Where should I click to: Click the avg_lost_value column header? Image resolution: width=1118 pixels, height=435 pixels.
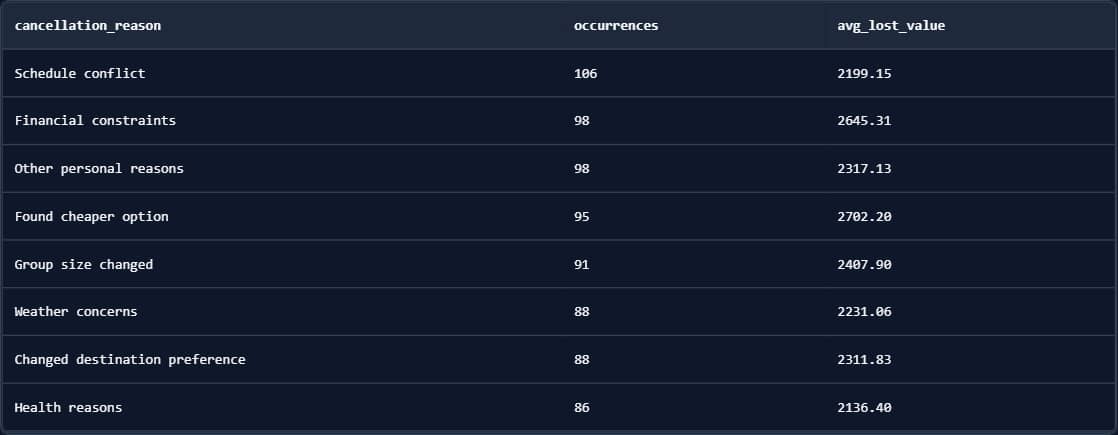coord(891,26)
